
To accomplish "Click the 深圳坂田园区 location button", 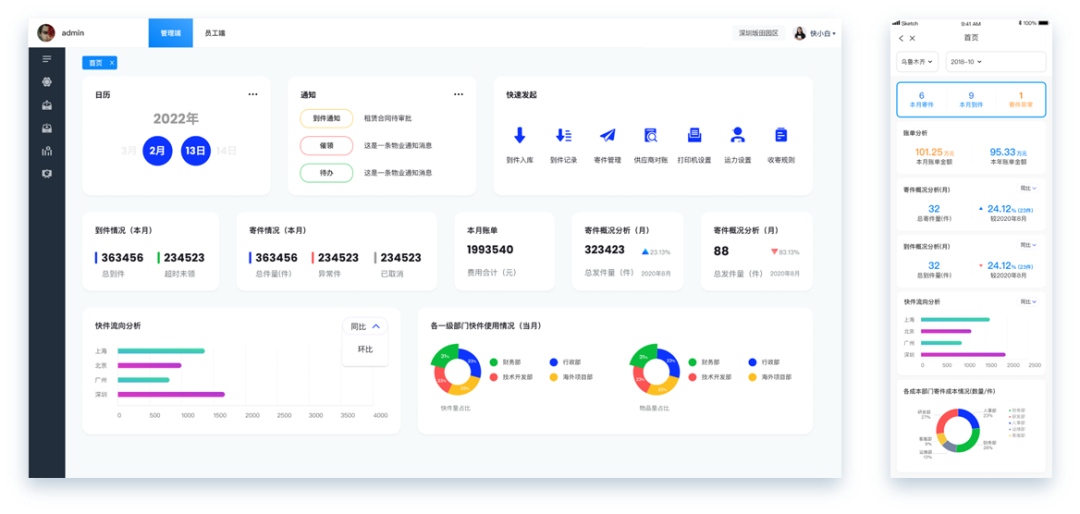I will [x=758, y=33].
